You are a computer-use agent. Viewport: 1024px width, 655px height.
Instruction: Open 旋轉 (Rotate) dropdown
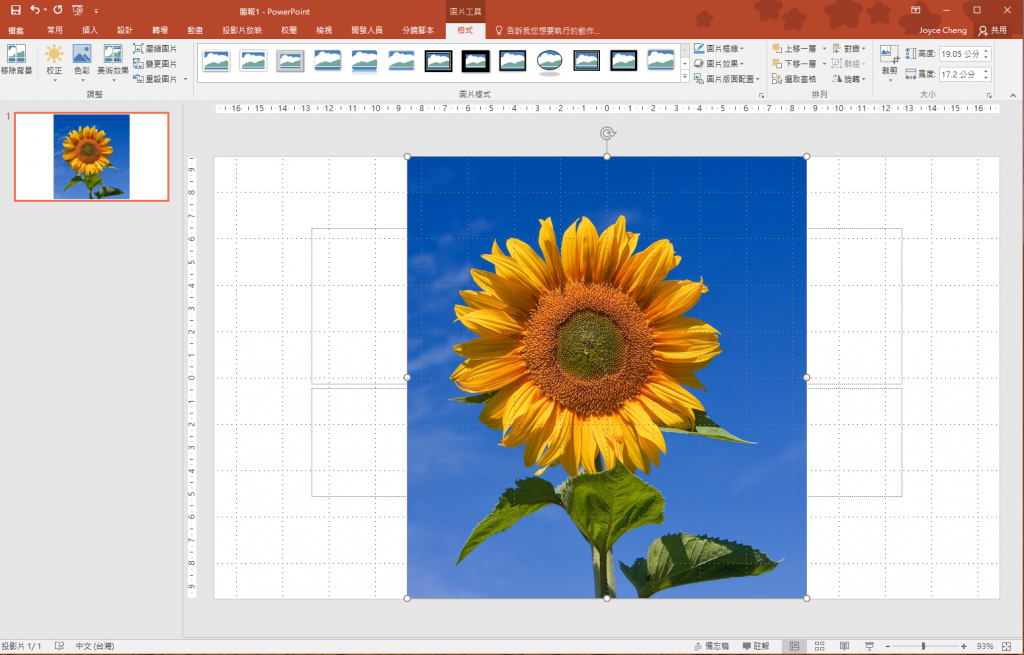(849, 79)
